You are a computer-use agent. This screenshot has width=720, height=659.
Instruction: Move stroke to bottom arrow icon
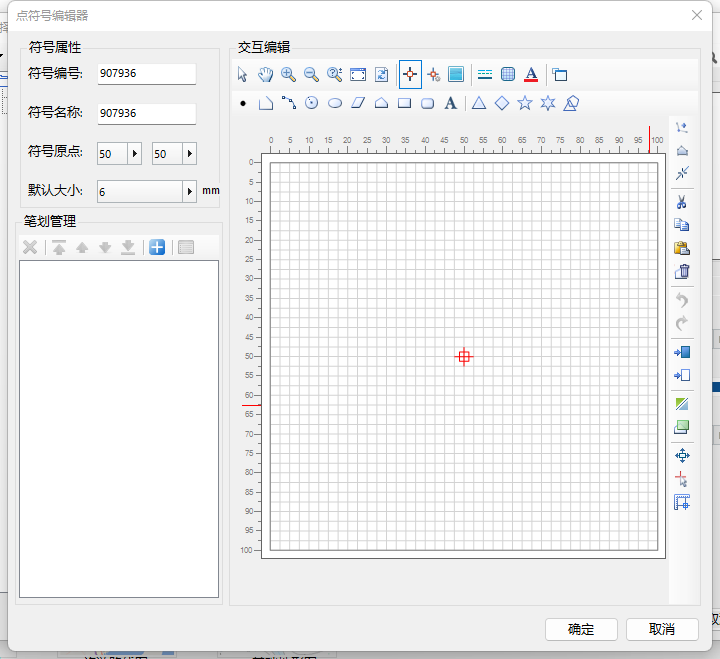128,248
